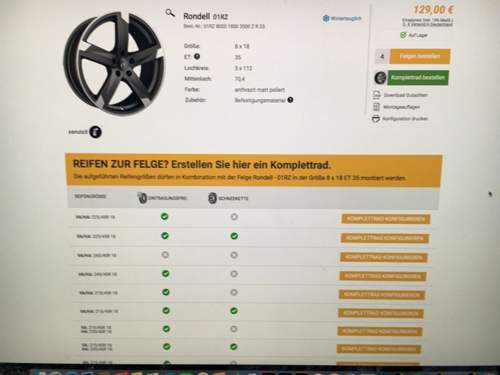Click the third row's grey Eintragungsfrei indicator
Screen dimensions: 500x375
tap(165, 255)
